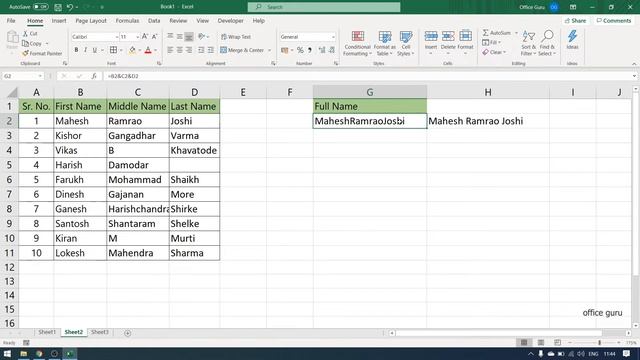Open the Calibri font name dropdown
The width and height of the screenshot is (640, 360).
click(x=117, y=37)
